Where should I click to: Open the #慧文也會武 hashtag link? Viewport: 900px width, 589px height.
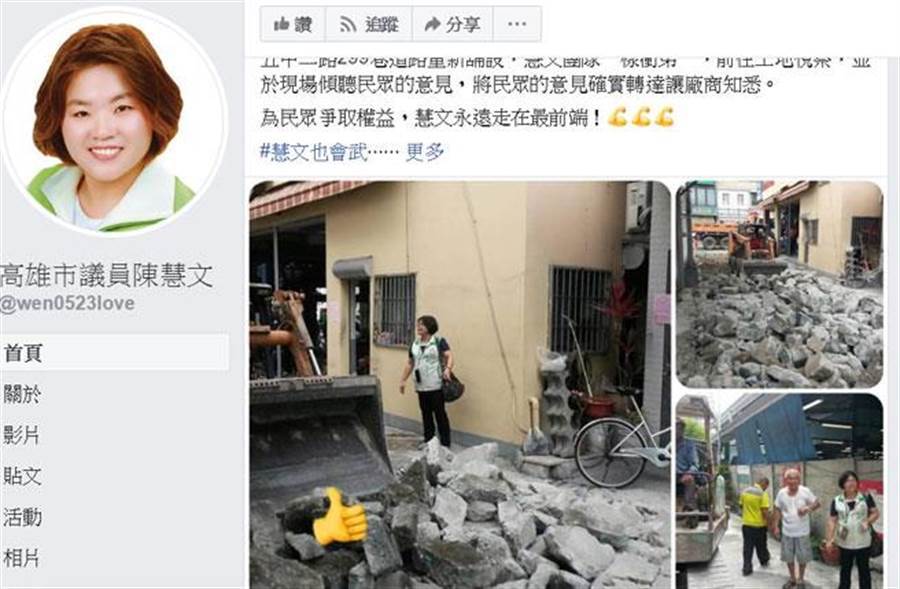click(313, 152)
